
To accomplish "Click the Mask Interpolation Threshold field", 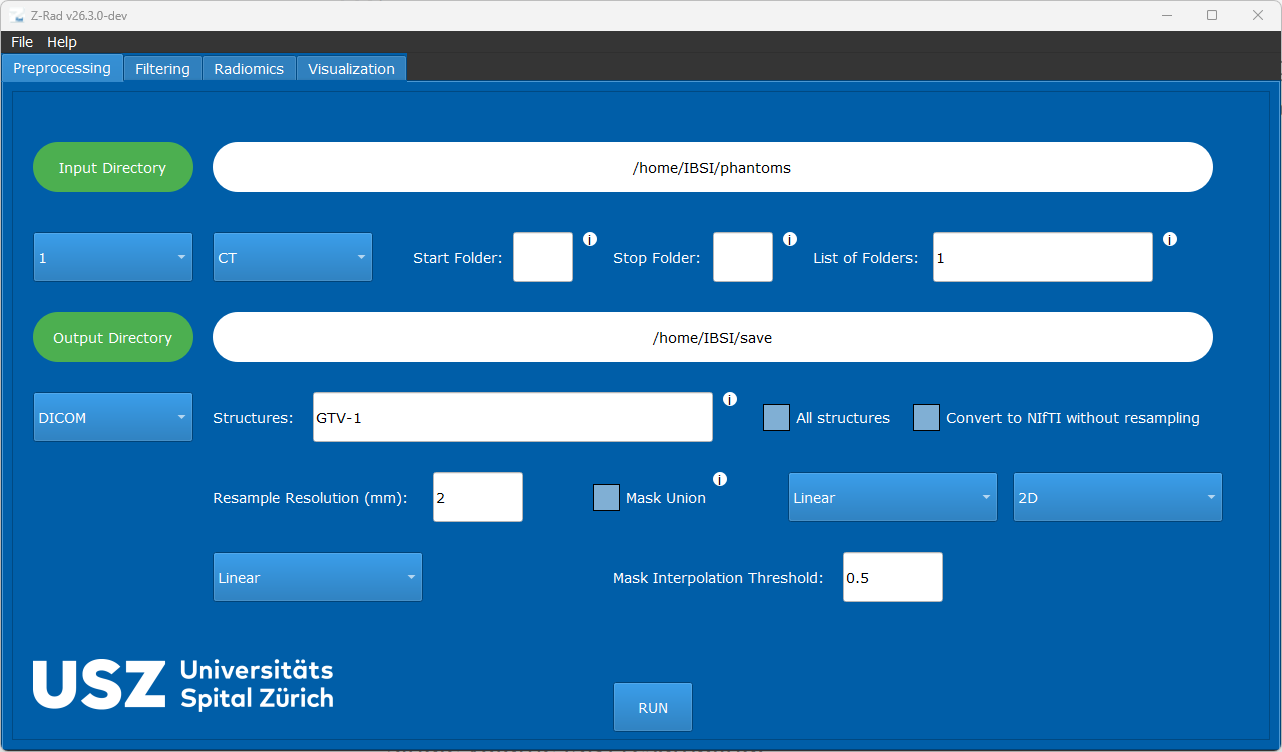I will coord(893,577).
